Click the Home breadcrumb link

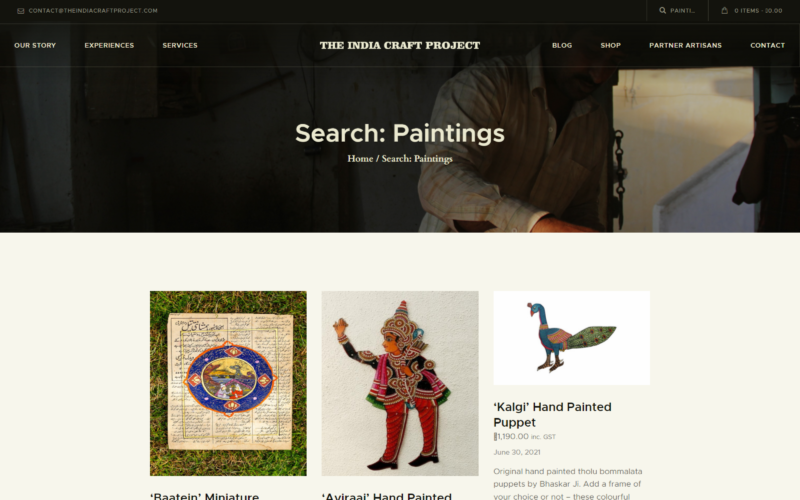point(360,159)
